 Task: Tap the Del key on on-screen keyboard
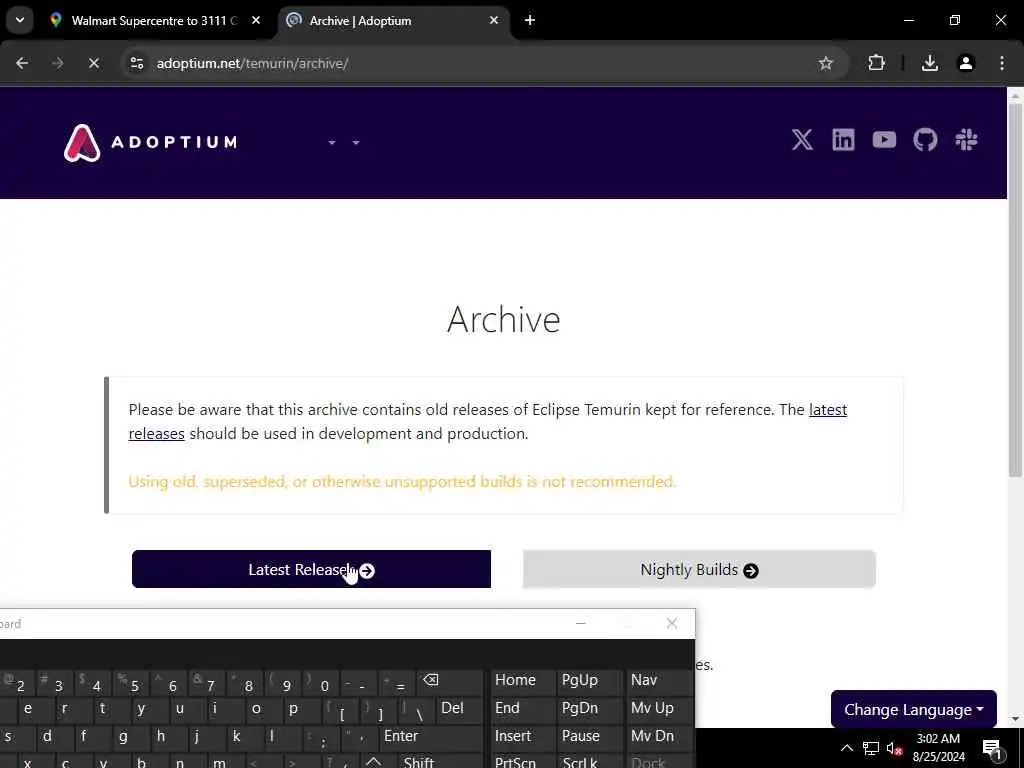pyautogui.click(x=458, y=709)
